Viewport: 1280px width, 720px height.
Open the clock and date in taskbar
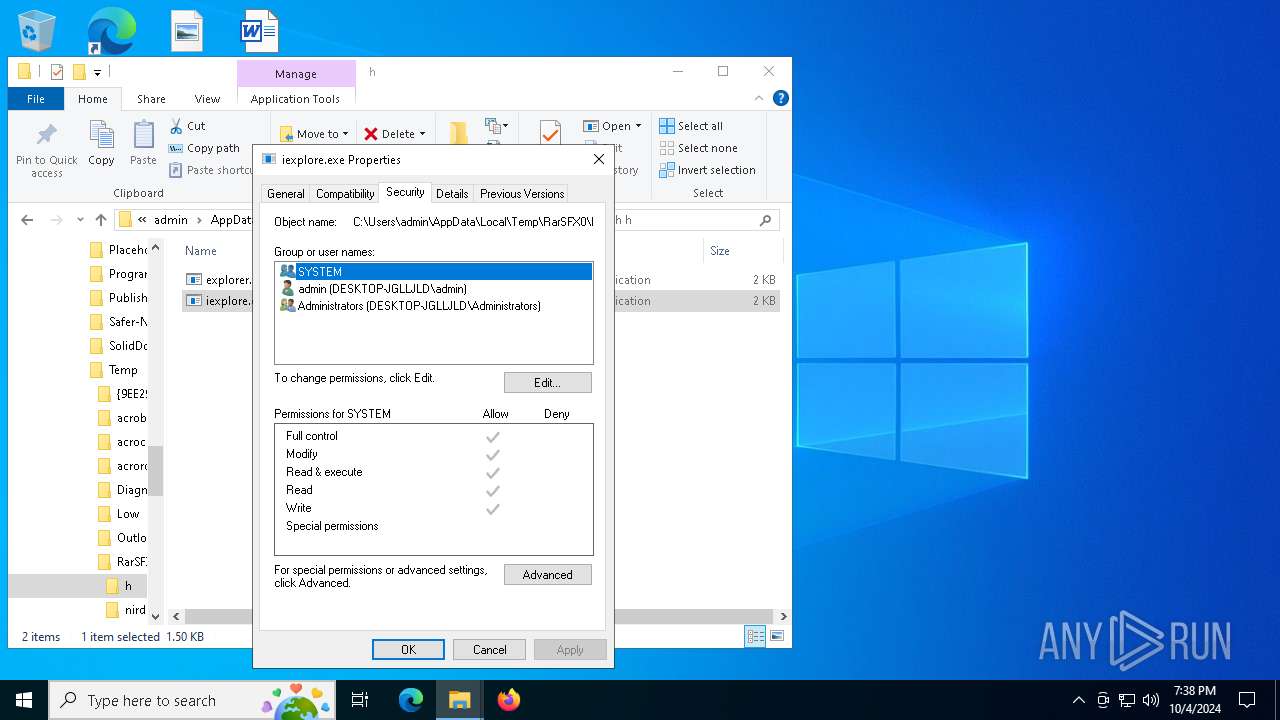coord(1195,700)
